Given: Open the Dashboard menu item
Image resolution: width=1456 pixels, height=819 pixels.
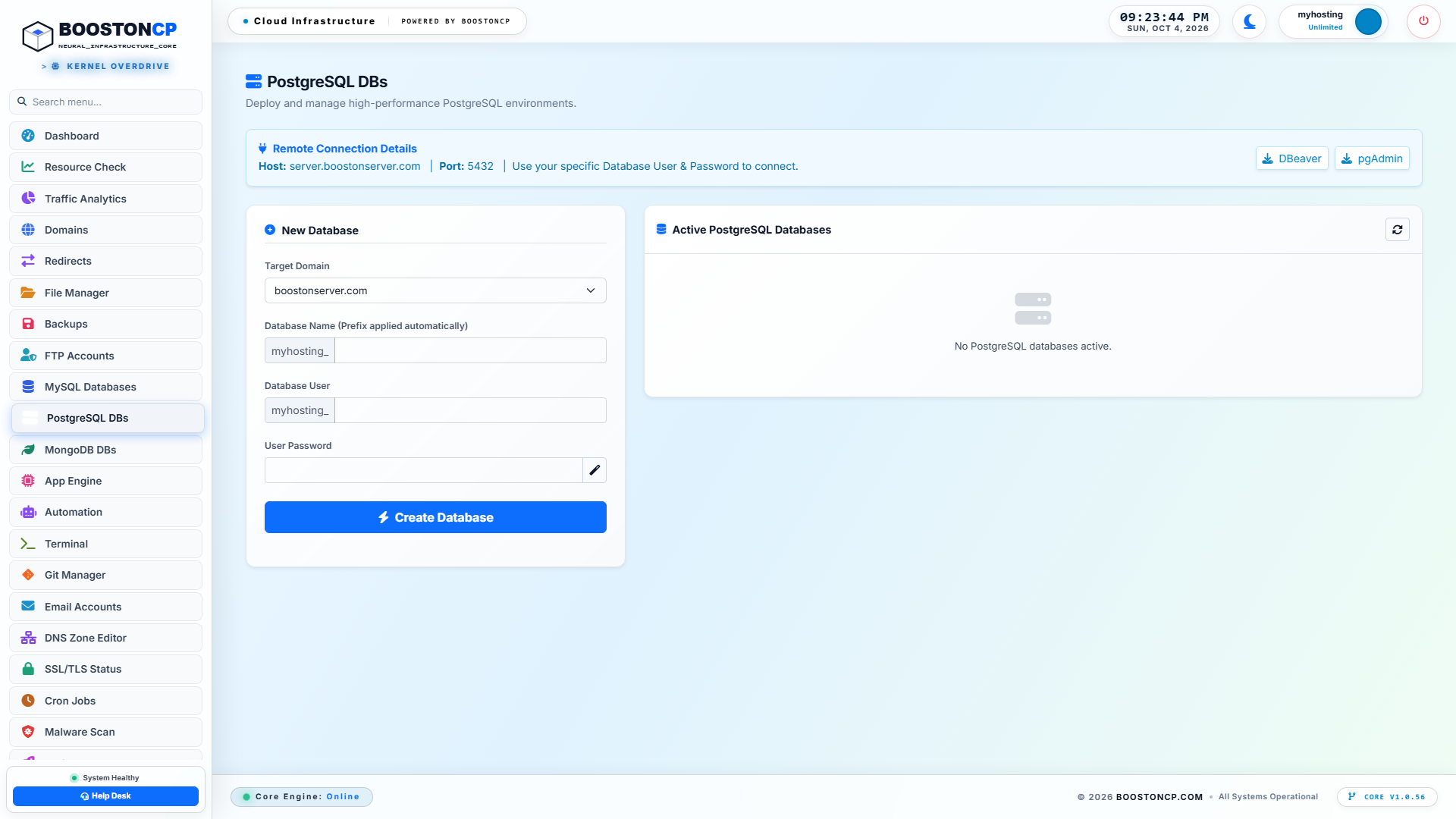Looking at the screenshot, I should point(106,136).
